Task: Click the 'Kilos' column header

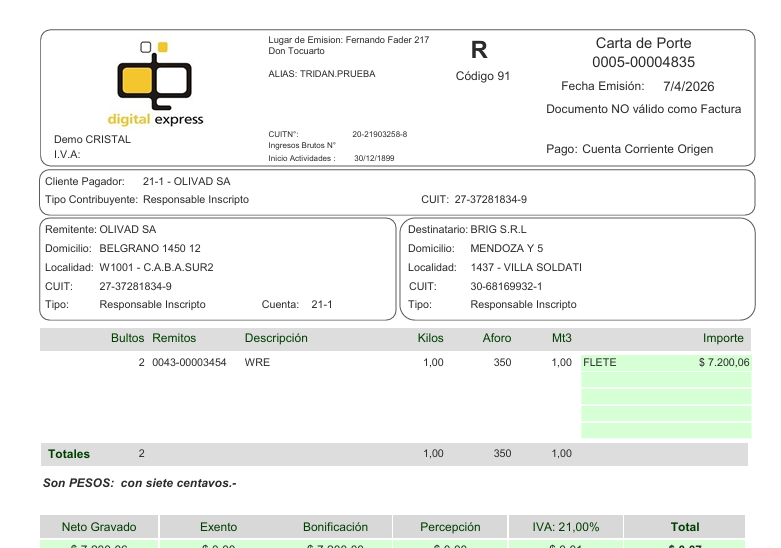Action: tap(430, 338)
